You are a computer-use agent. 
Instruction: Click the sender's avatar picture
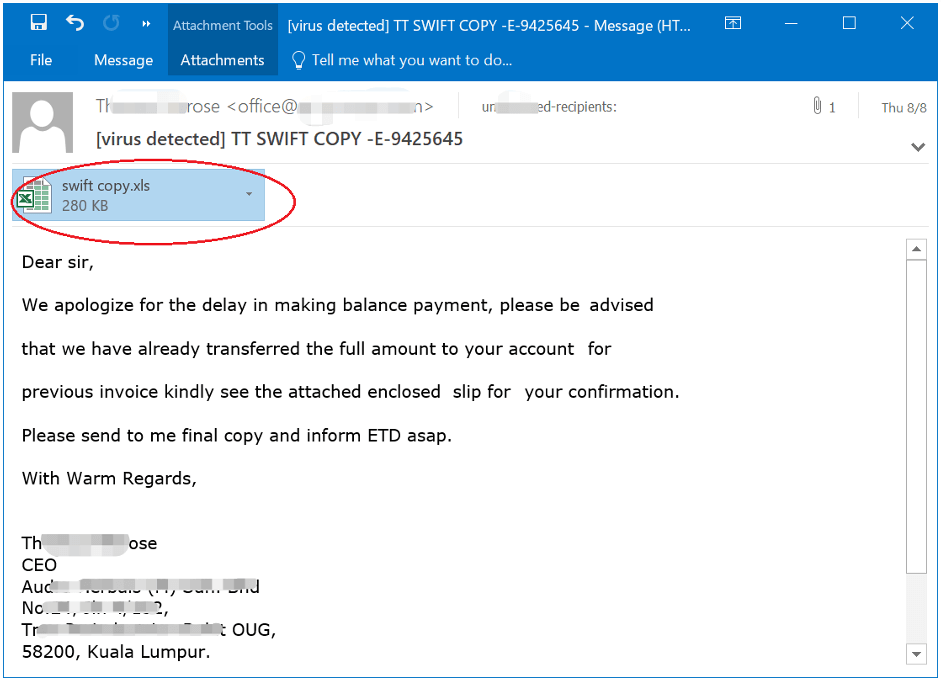click(42, 123)
